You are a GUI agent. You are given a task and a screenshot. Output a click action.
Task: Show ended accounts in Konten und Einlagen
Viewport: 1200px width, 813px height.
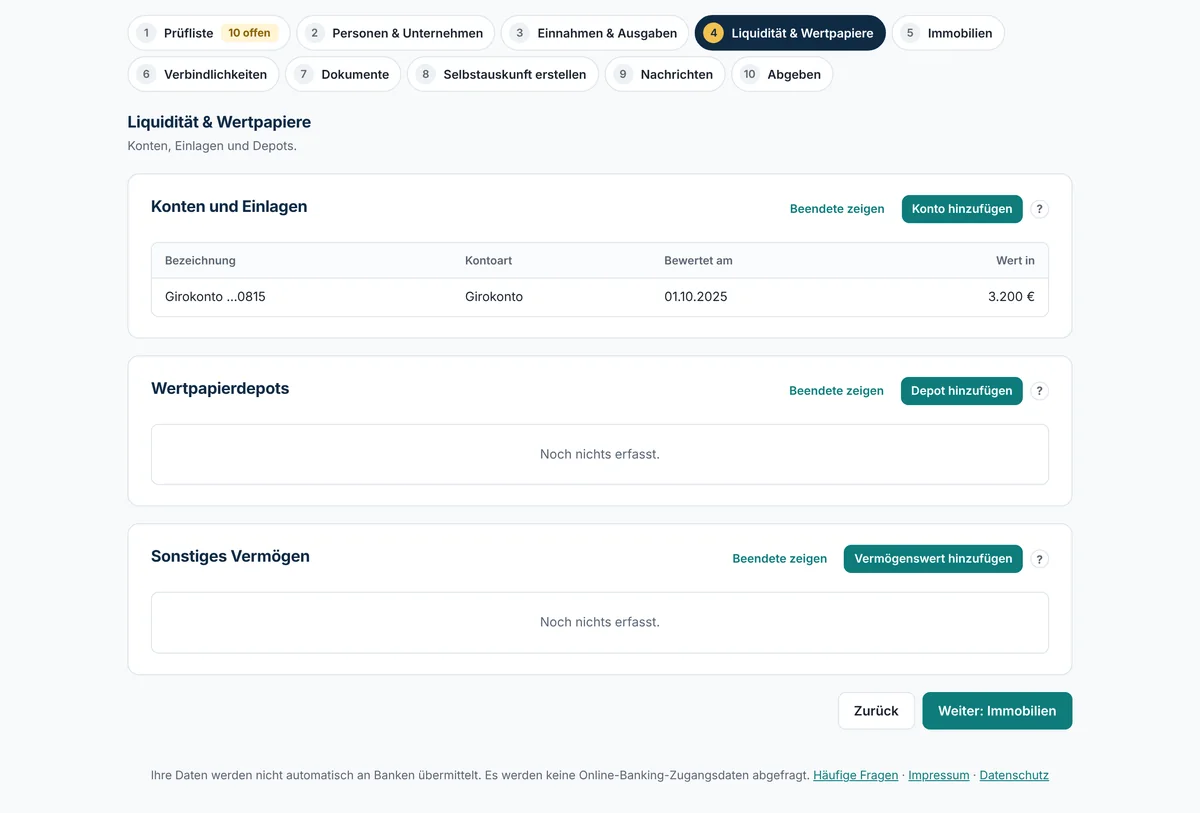point(837,209)
